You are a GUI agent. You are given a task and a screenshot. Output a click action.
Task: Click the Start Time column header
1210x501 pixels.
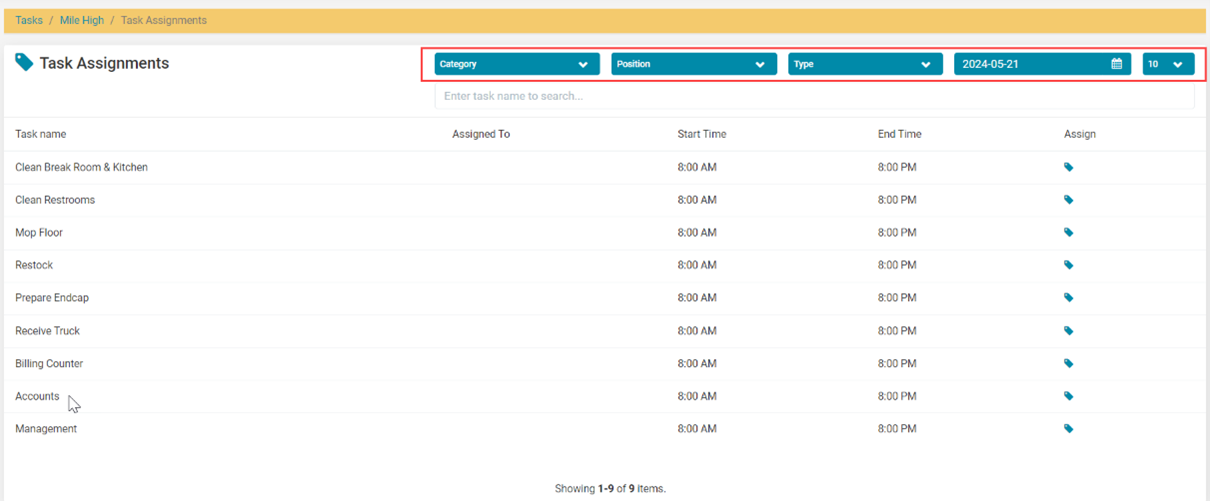point(702,134)
